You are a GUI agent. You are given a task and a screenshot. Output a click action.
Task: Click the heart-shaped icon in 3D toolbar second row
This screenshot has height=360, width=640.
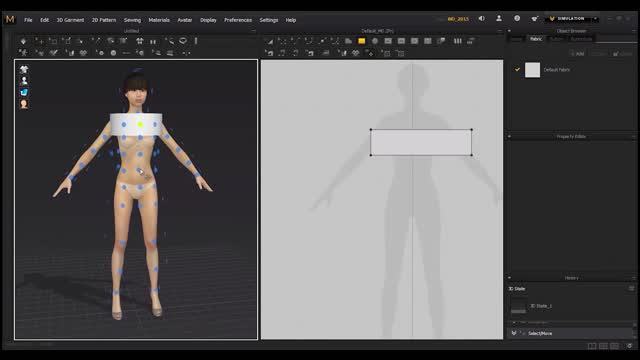point(83,53)
